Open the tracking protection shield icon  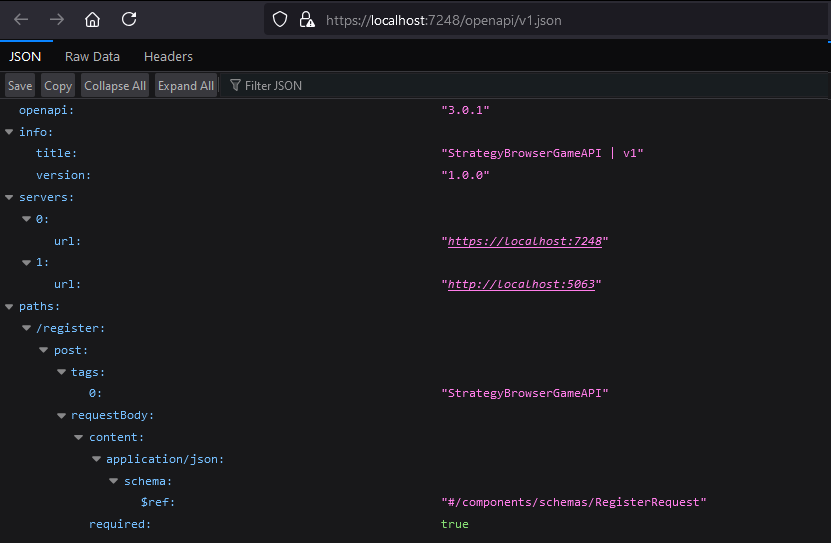(x=280, y=20)
